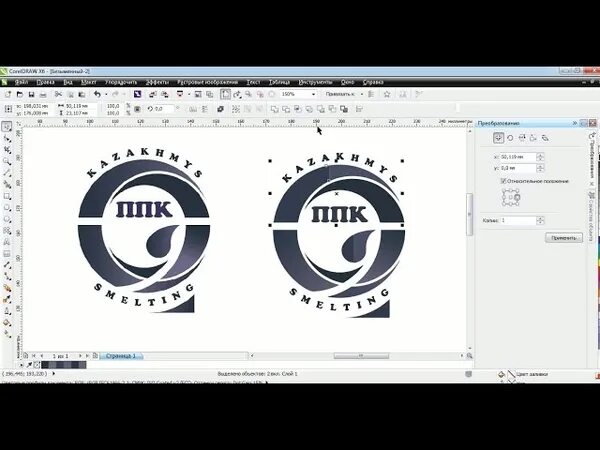Open the vertical Свойства объекта docker tab
The image size is (600, 450).
(591, 215)
